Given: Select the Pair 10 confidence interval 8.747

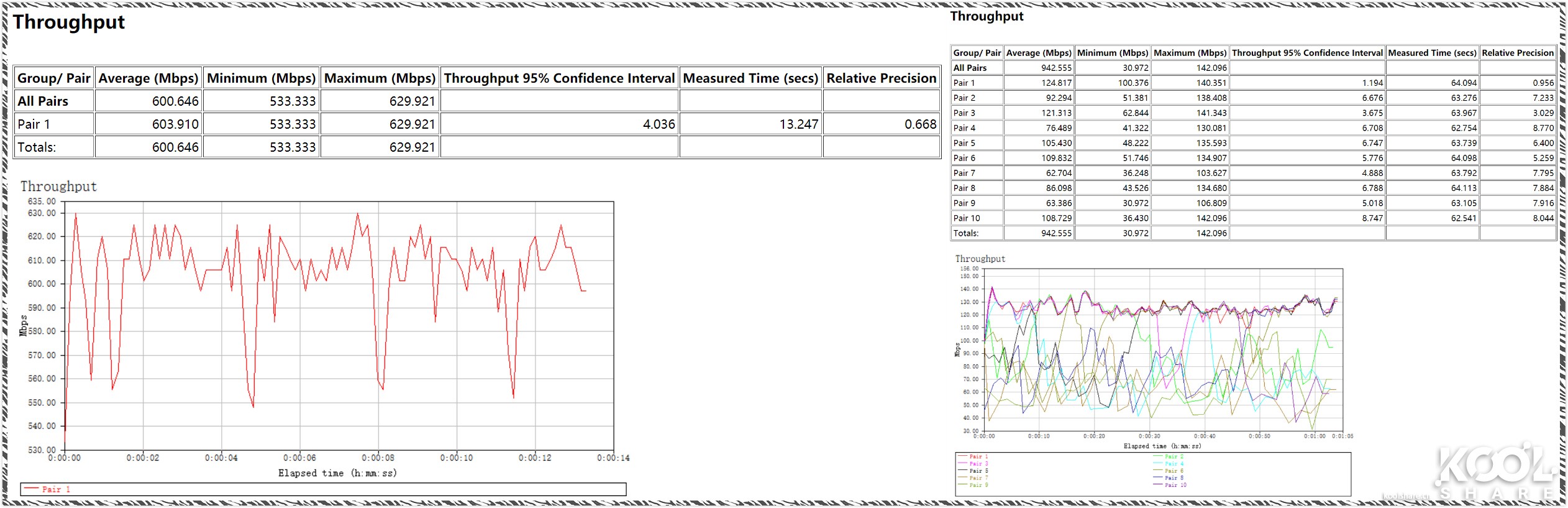Looking at the screenshot, I should pos(1372,218).
